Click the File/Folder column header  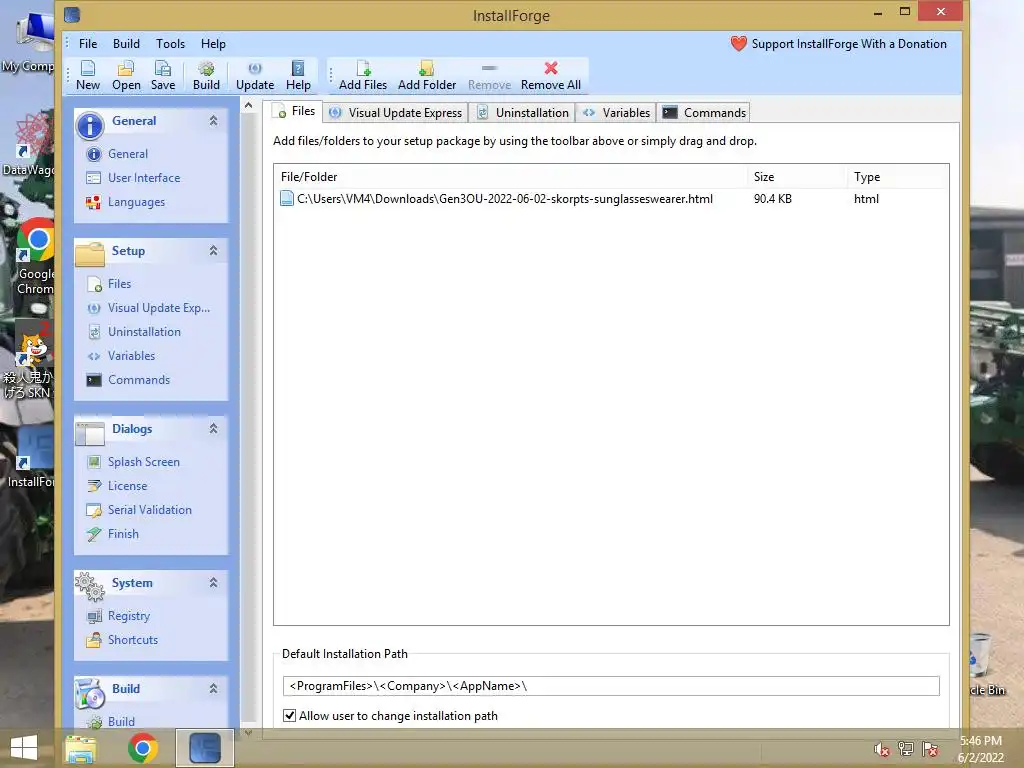[x=511, y=177]
